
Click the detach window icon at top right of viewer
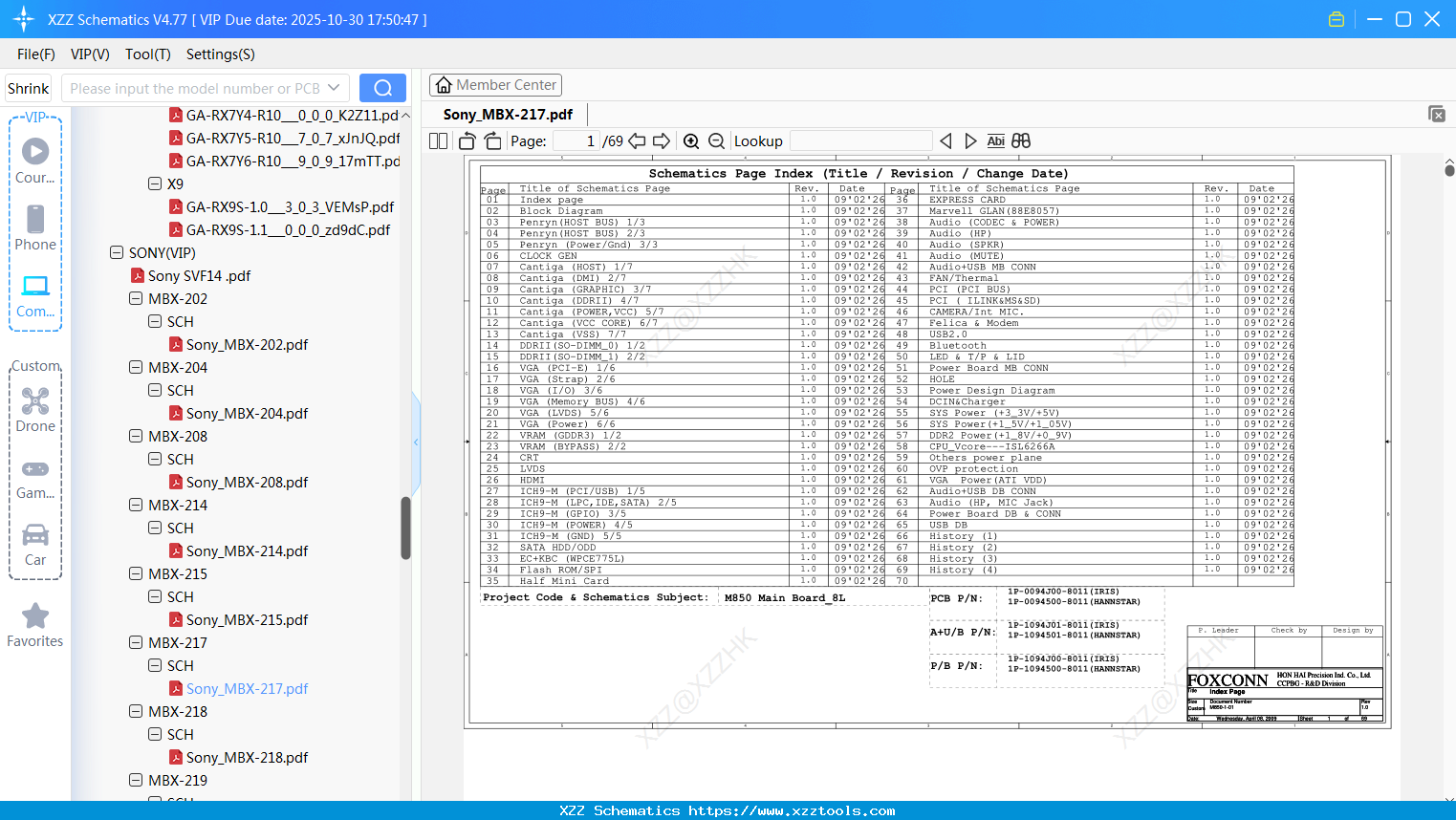(x=1436, y=114)
